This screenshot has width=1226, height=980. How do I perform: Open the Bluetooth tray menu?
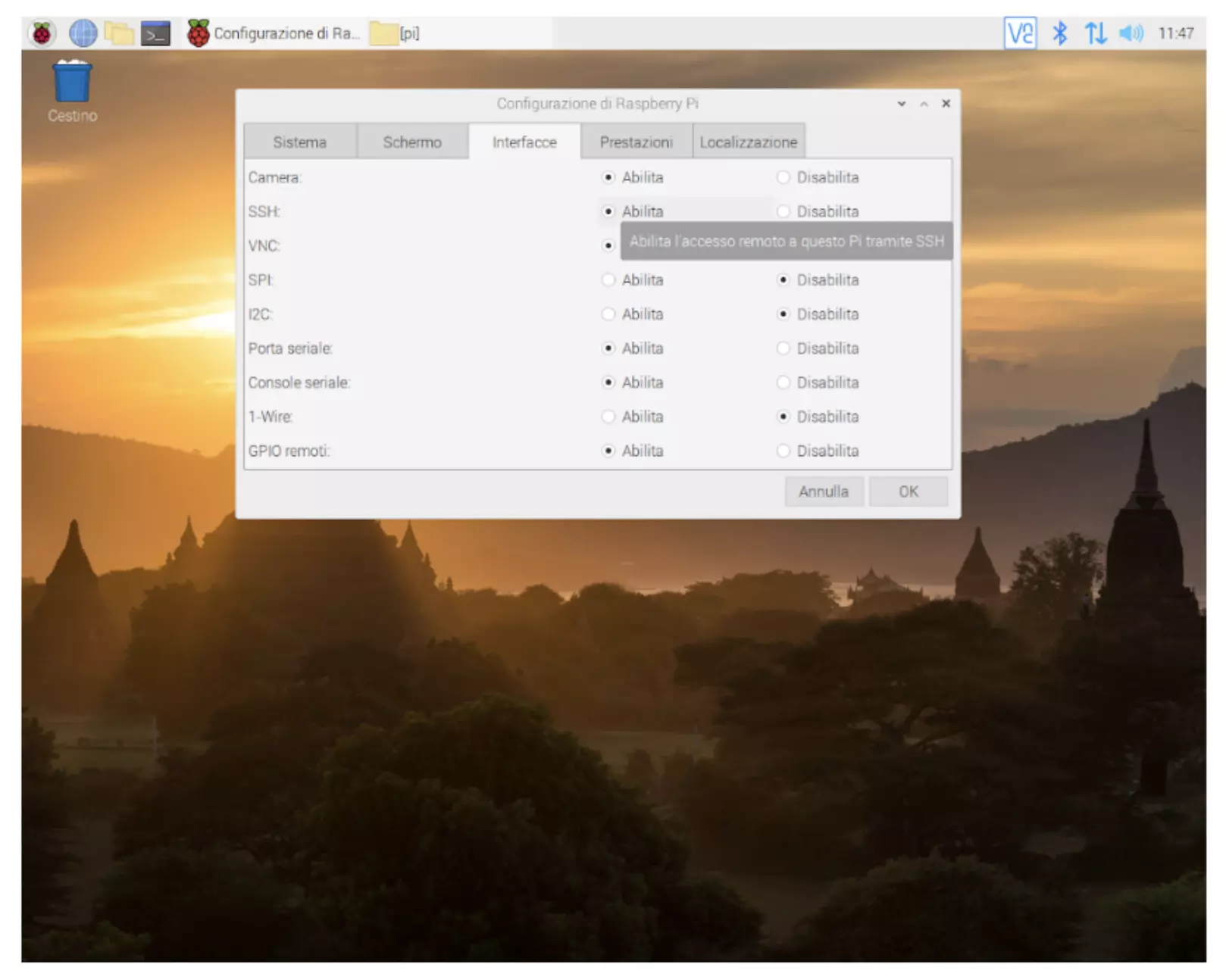pyautogui.click(x=1059, y=33)
